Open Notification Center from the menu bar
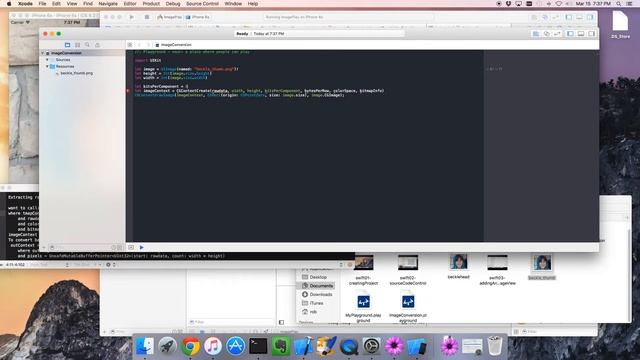Image resolution: width=640 pixels, height=360 pixels. (630, 4)
